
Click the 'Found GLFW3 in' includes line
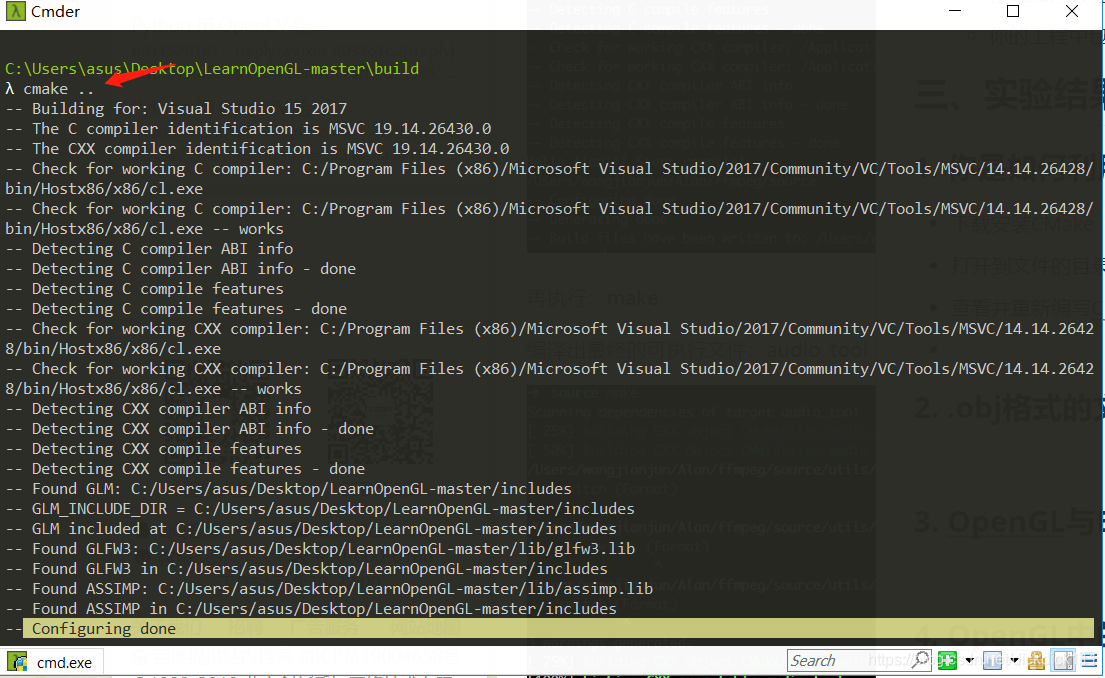pyautogui.click(x=307, y=569)
